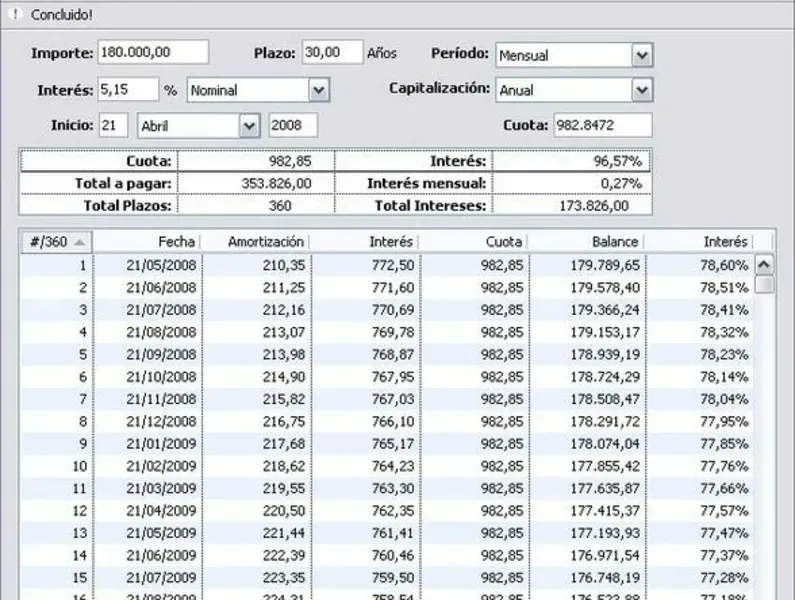Select payment row 12 dated 21/04/2009
The width and height of the screenshot is (795, 600).
click(387, 510)
